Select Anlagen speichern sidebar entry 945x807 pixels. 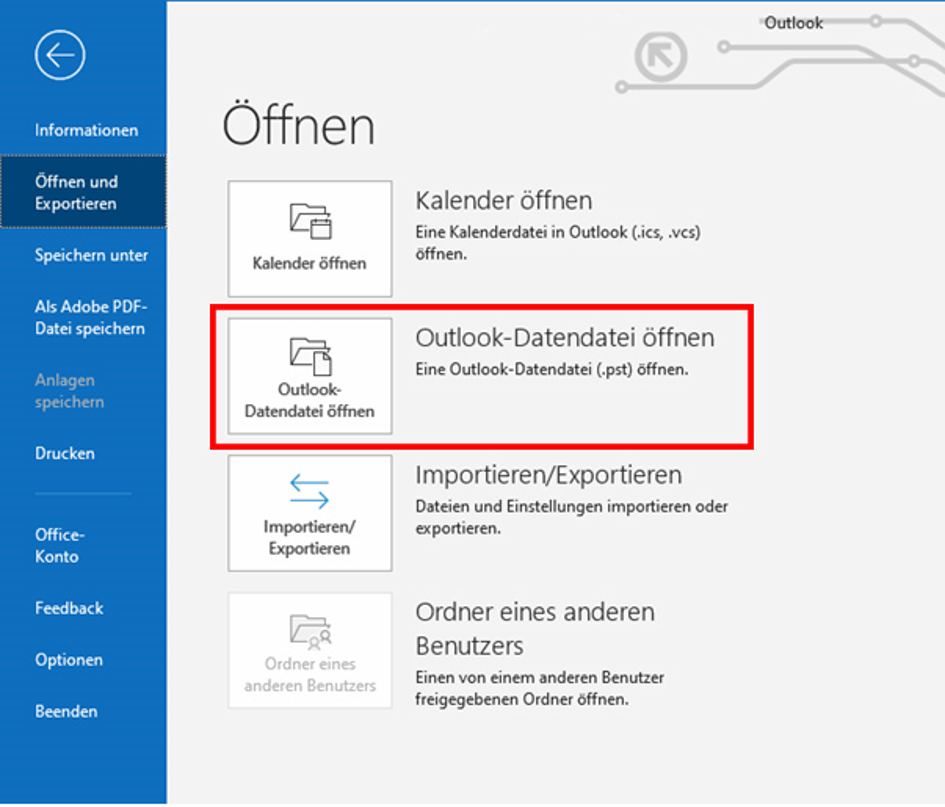tap(69, 391)
